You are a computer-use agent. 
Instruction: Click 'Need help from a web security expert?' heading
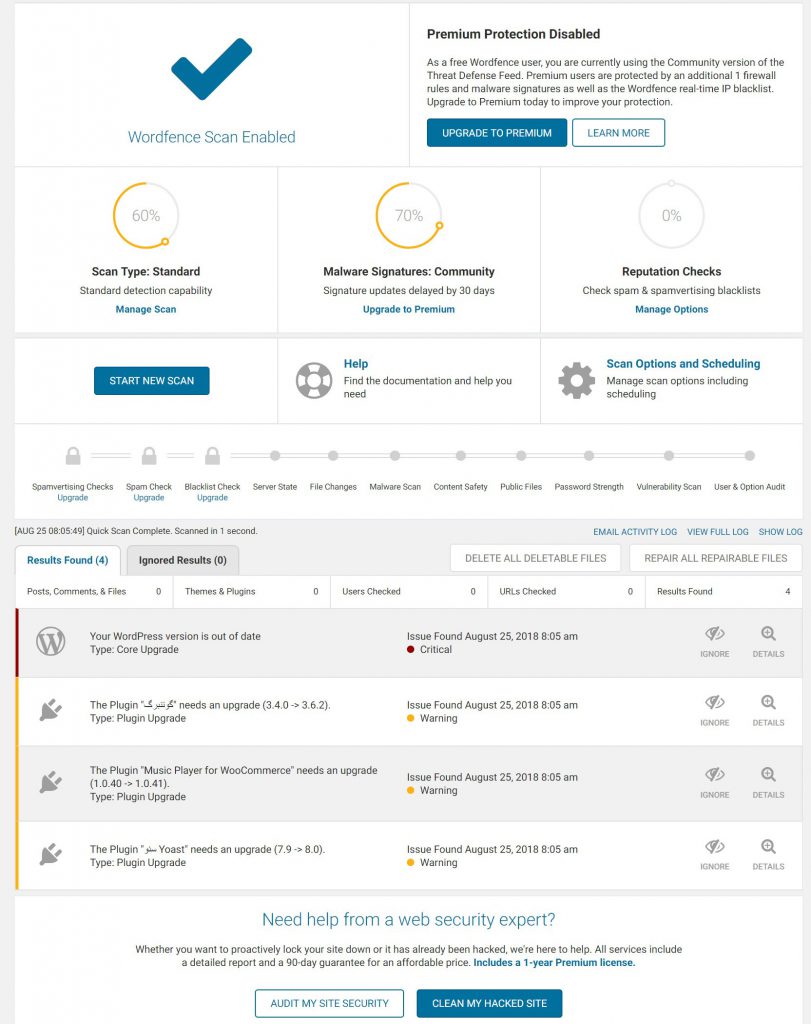coord(409,920)
